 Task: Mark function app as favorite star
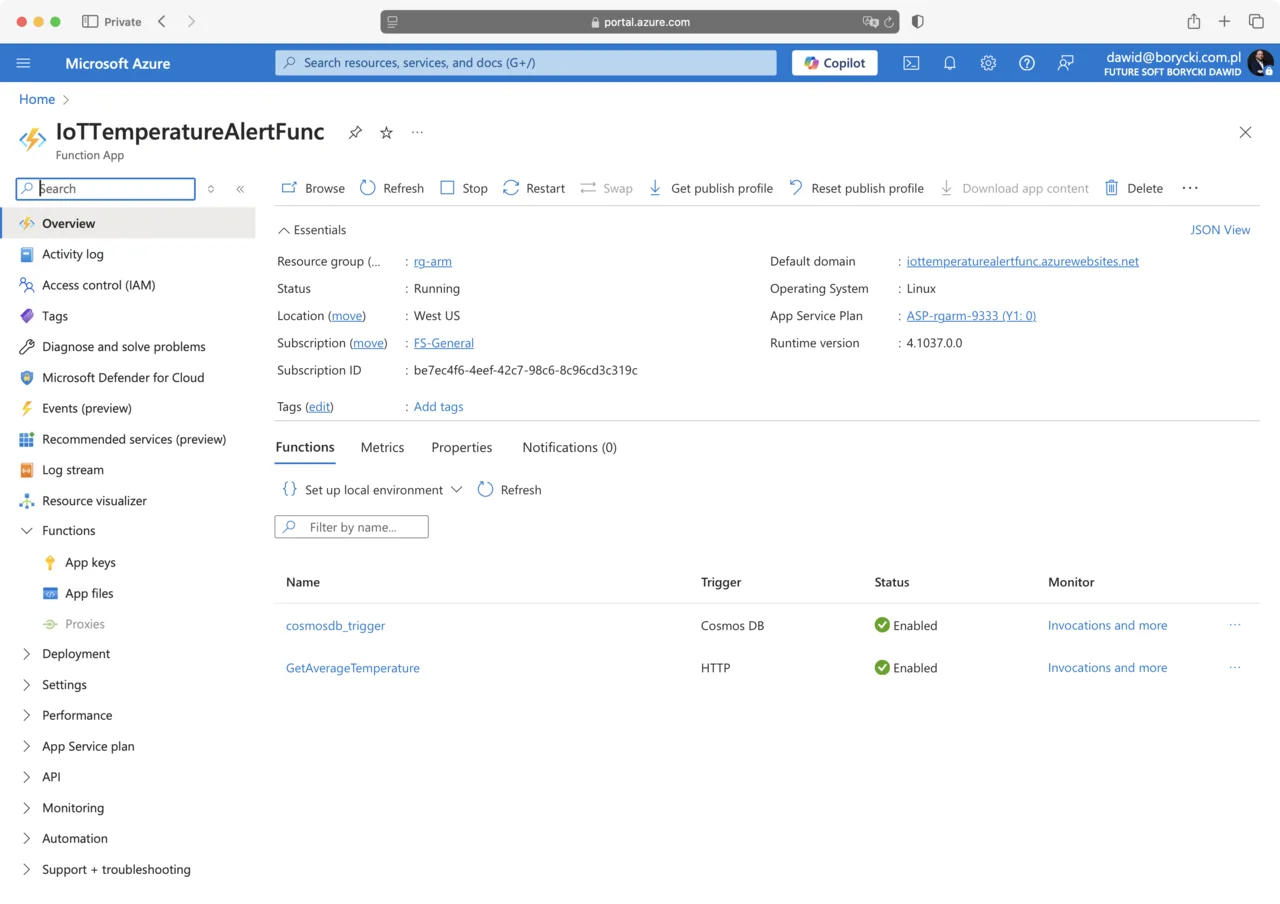click(386, 133)
